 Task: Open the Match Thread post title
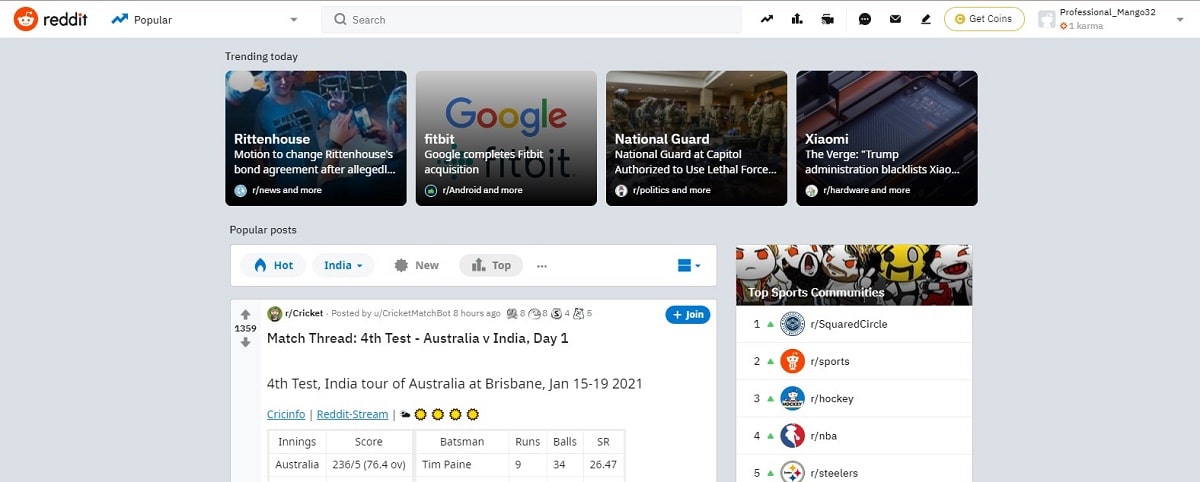[417, 338]
